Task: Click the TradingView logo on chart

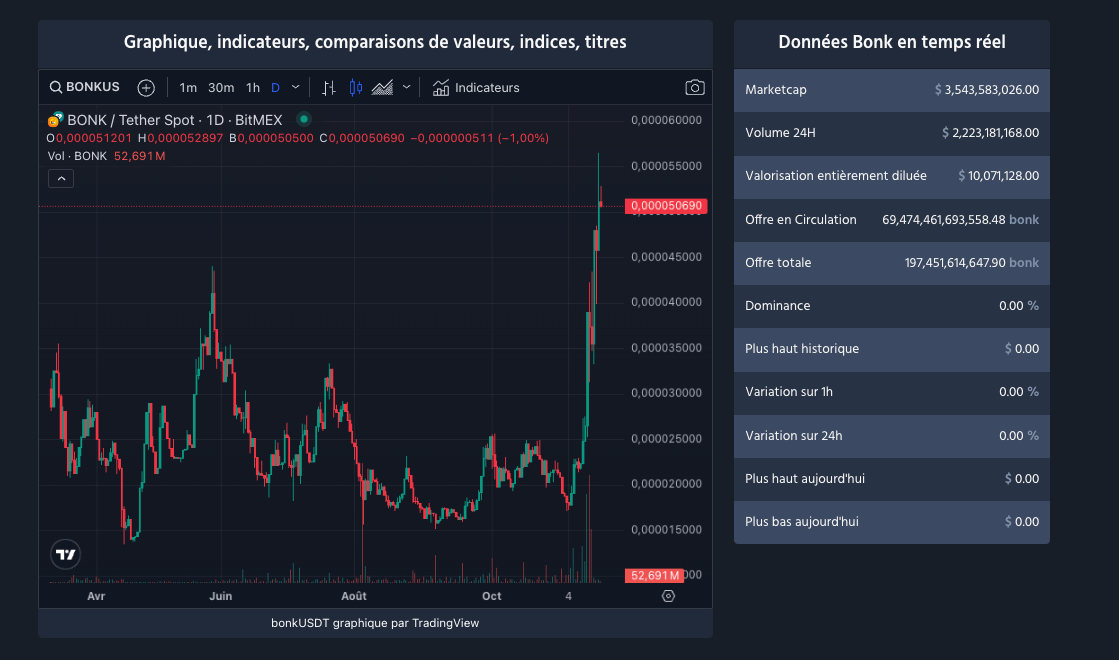Action: (x=66, y=554)
